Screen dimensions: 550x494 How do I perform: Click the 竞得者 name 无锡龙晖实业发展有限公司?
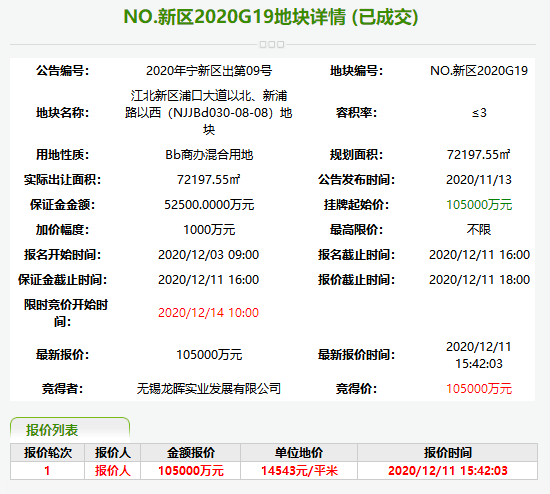point(209,389)
